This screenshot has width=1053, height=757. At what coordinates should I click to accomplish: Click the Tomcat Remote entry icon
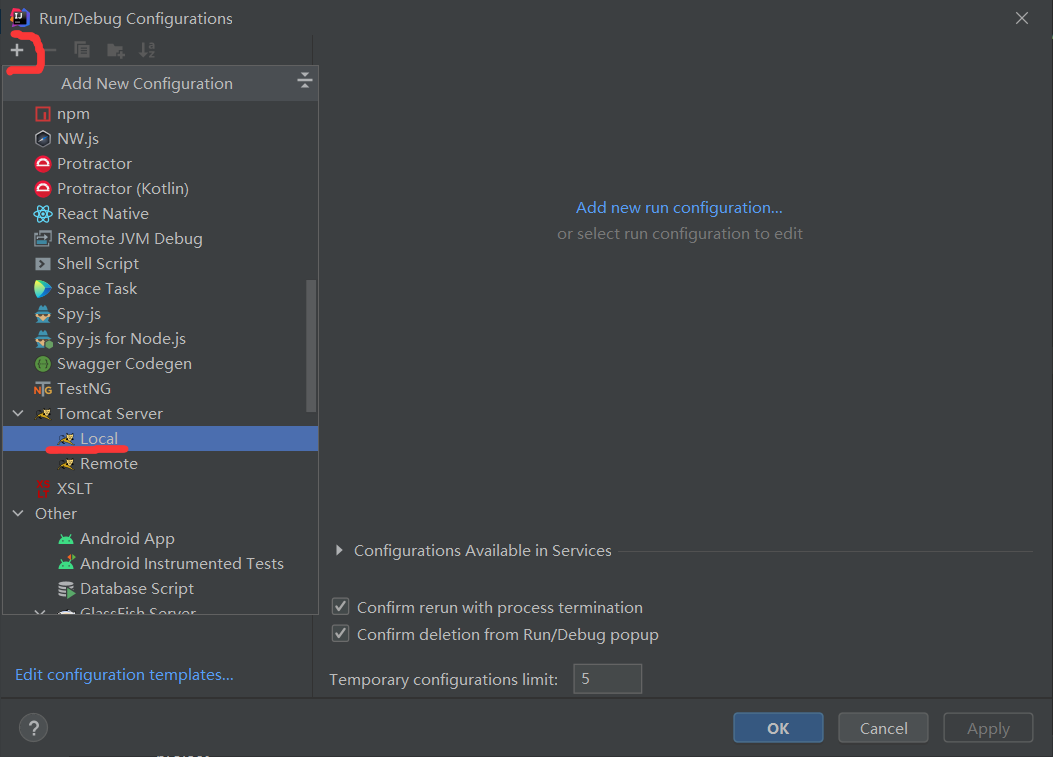pyautogui.click(x=66, y=464)
